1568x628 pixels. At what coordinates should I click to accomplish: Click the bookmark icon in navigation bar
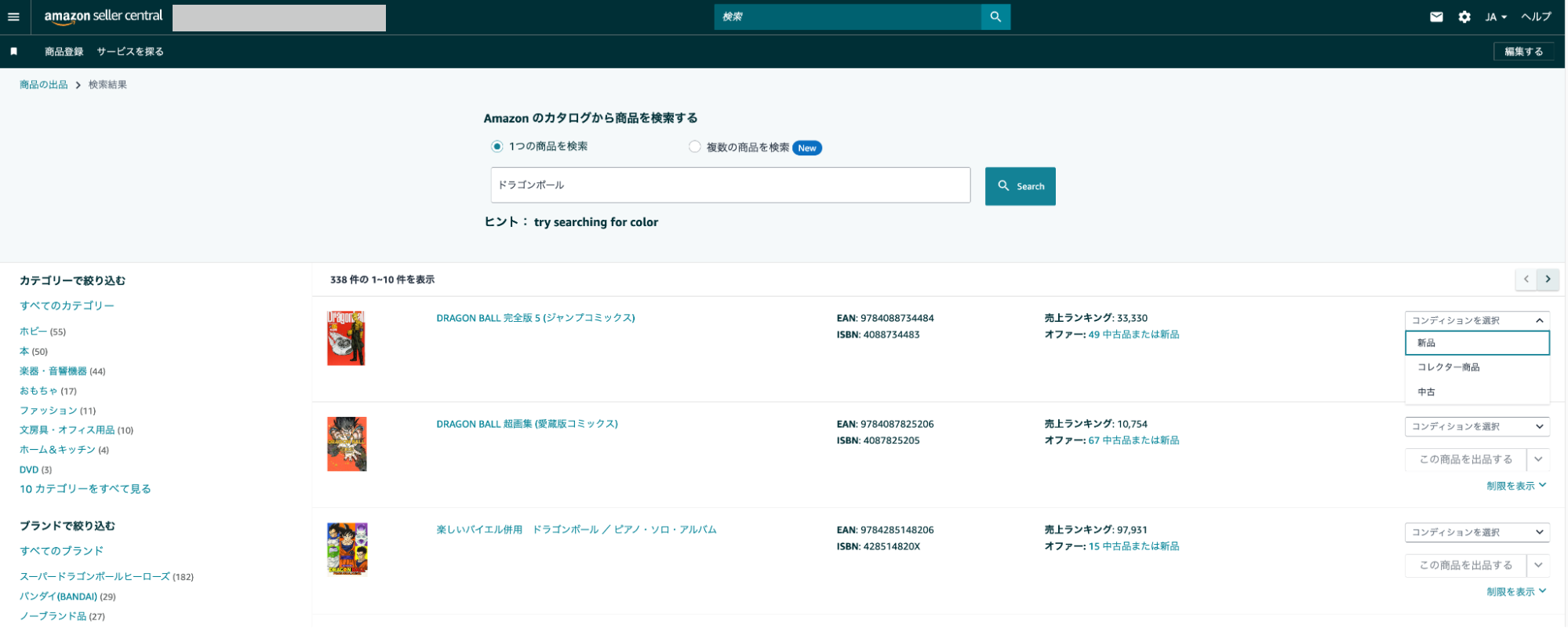[x=13, y=52]
